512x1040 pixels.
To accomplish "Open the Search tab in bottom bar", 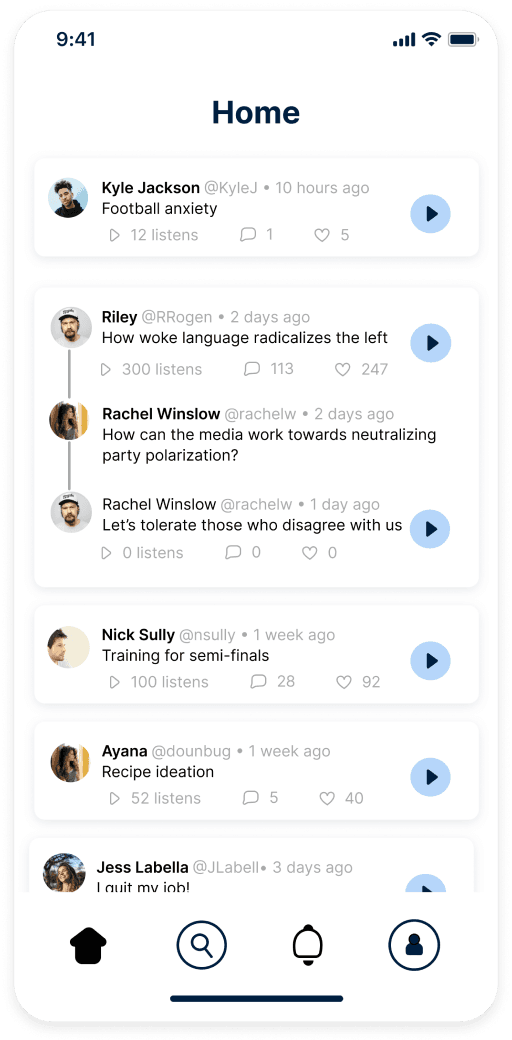I will point(202,944).
